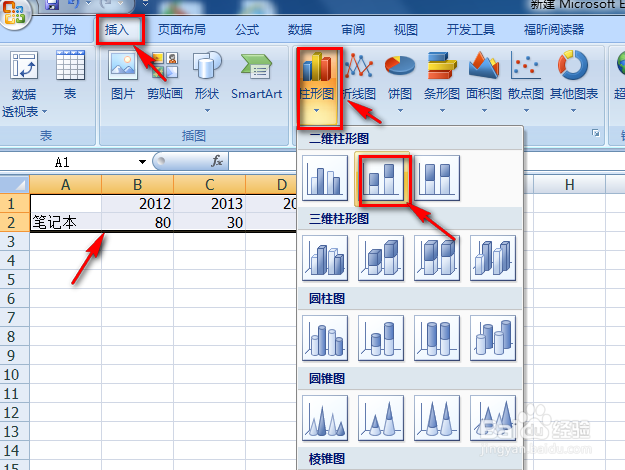The image size is (625, 470).
Task: Click cell B2 with value 80
Action: pyautogui.click(x=138, y=222)
